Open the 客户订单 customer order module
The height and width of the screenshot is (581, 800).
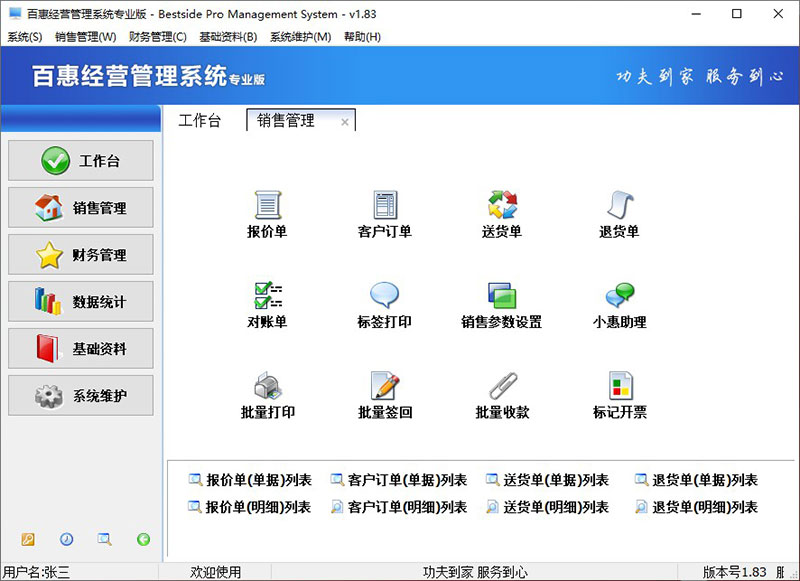(385, 214)
